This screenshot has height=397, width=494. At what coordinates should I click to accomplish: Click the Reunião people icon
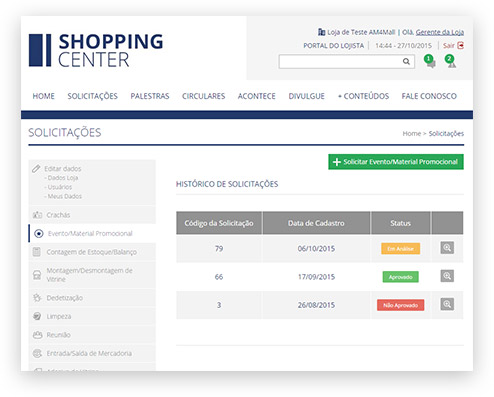(37, 335)
